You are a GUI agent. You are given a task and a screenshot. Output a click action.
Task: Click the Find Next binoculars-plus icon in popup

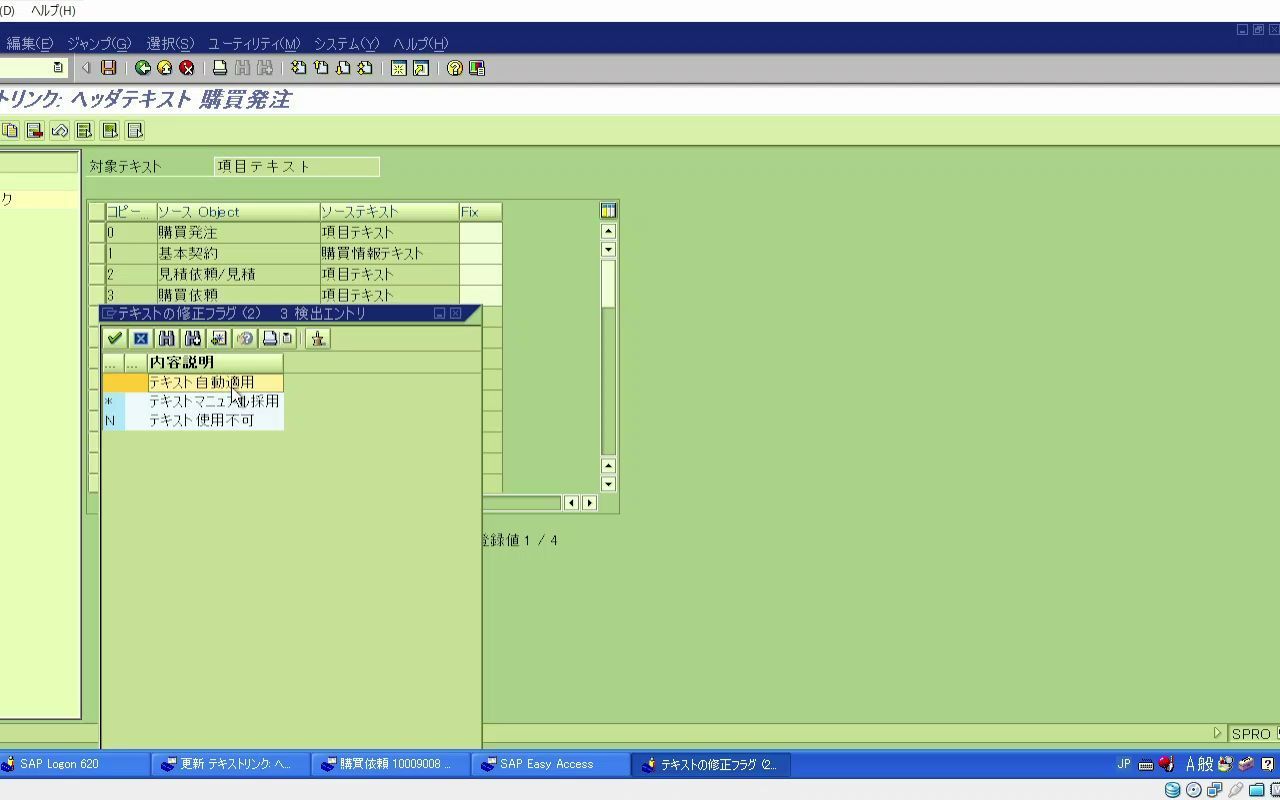(x=193, y=338)
